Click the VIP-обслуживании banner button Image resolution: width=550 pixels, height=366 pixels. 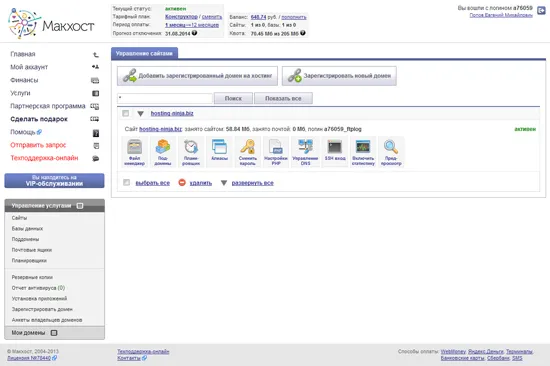coord(54,180)
